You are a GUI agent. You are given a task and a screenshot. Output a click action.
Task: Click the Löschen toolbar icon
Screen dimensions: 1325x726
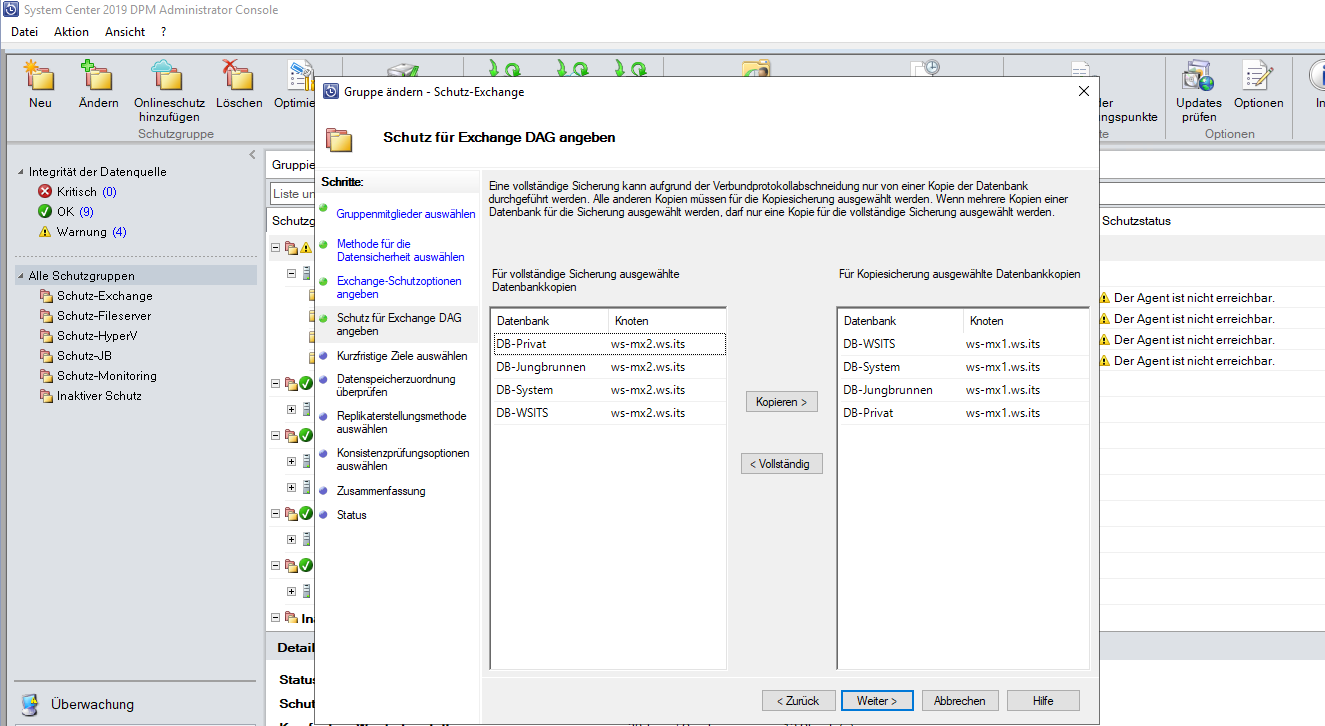238,75
